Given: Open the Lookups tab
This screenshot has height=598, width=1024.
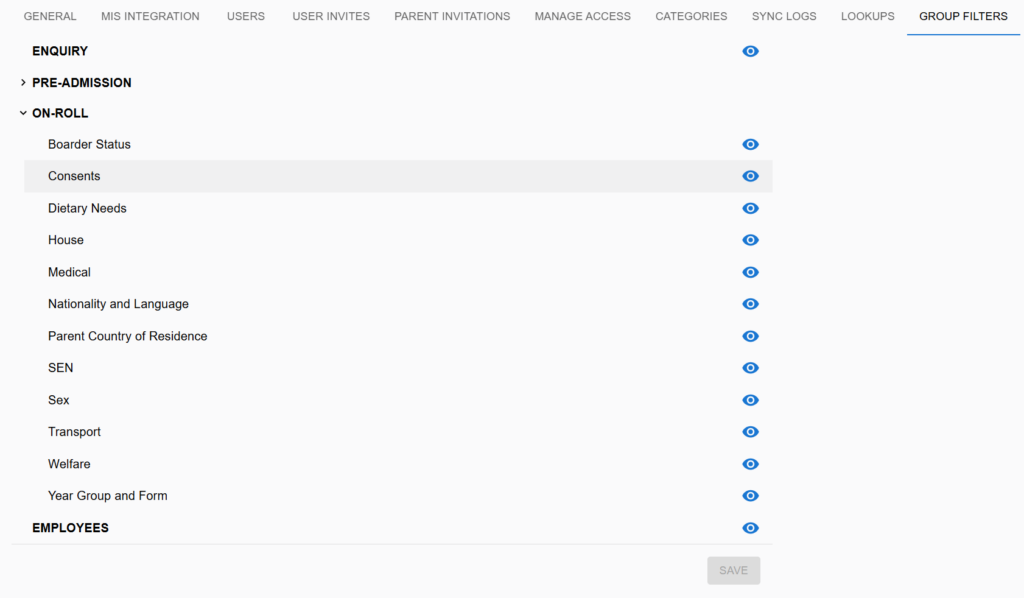Looking at the screenshot, I should [x=867, y=16].
